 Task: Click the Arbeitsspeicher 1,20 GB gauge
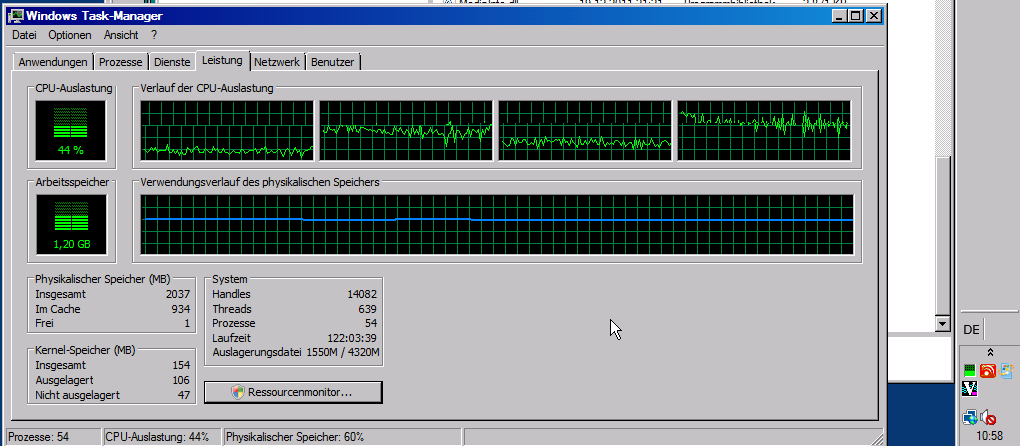[x=70, y=225]
